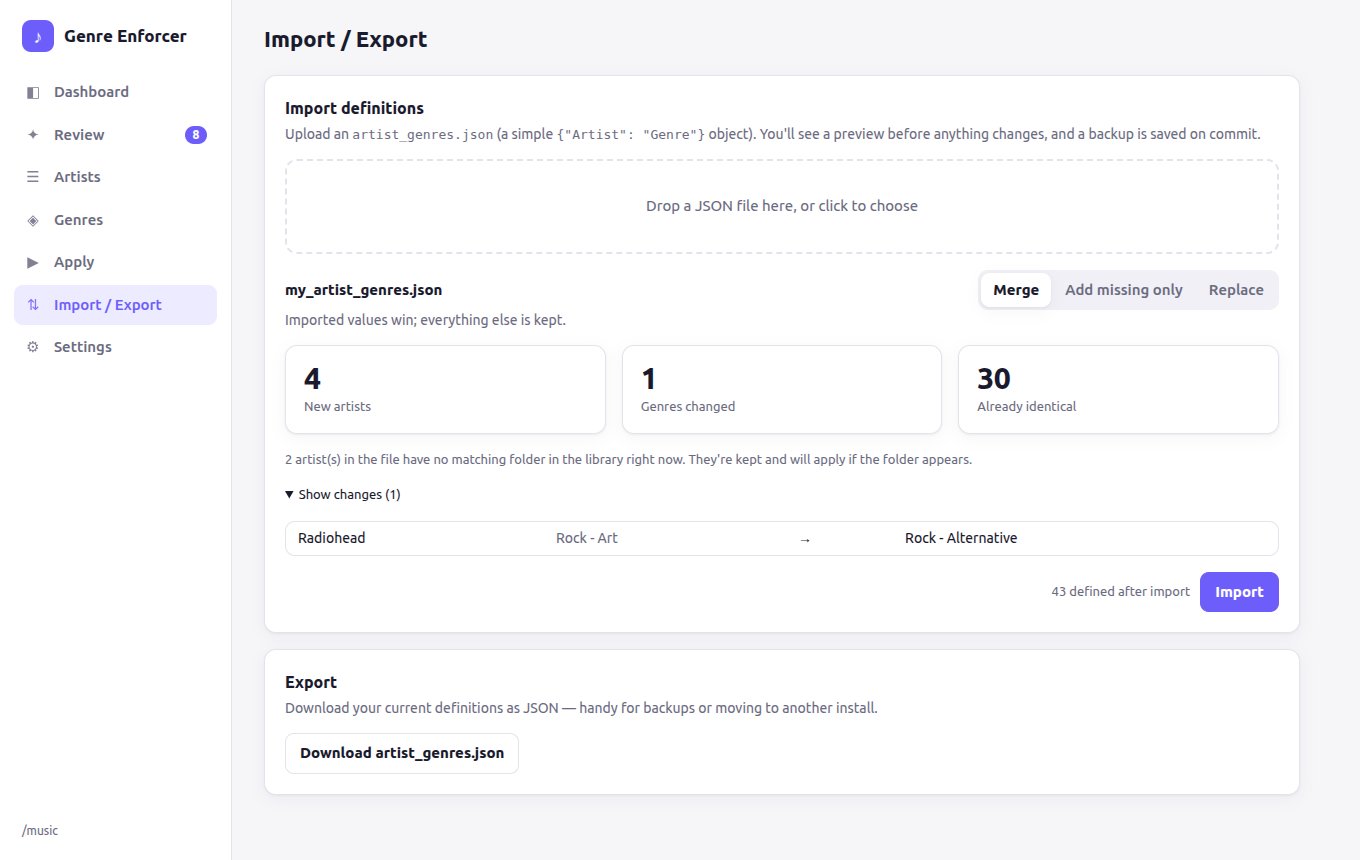This screenshot has width=1360, height=860.
Task: Select Merge import mode
Action: 1016,290
